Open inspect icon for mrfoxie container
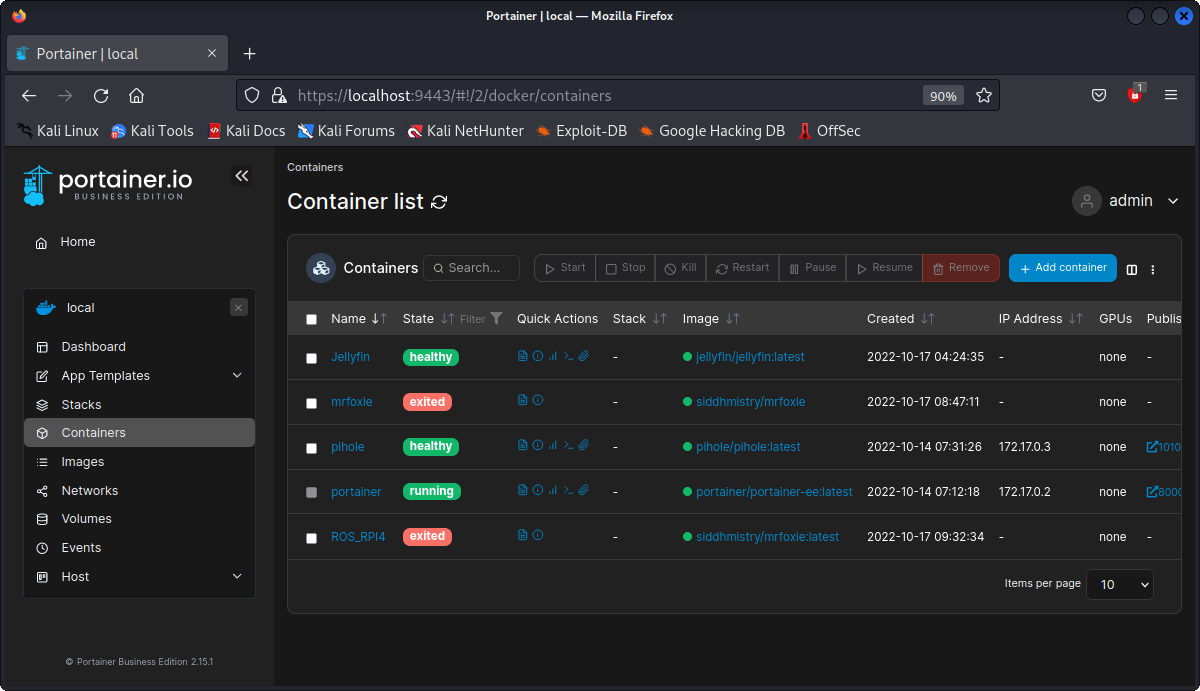The width and height of the screenshot is (1200, 691). [537, 401]
